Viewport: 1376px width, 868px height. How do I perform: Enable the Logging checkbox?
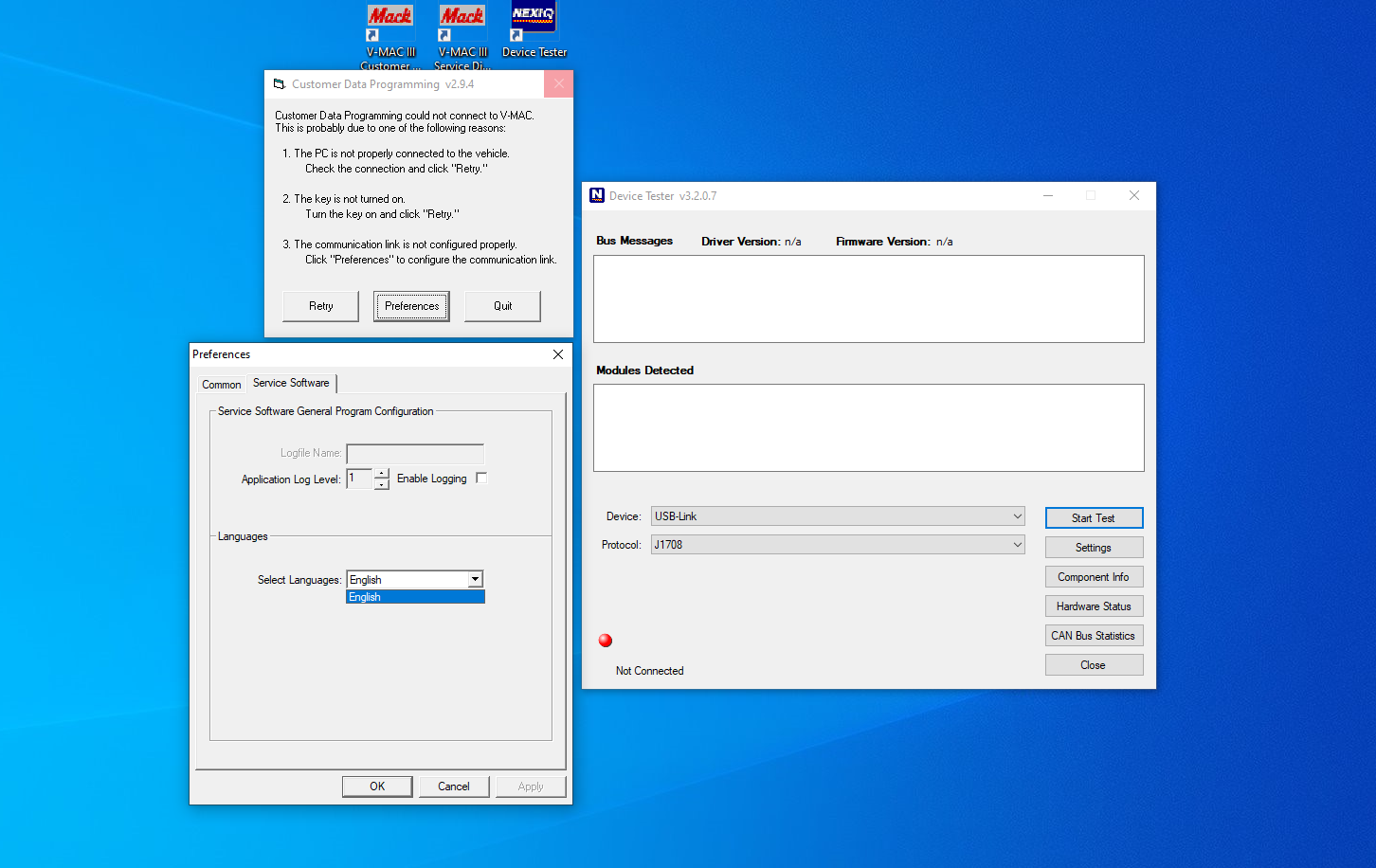click(x=481, y=478)
